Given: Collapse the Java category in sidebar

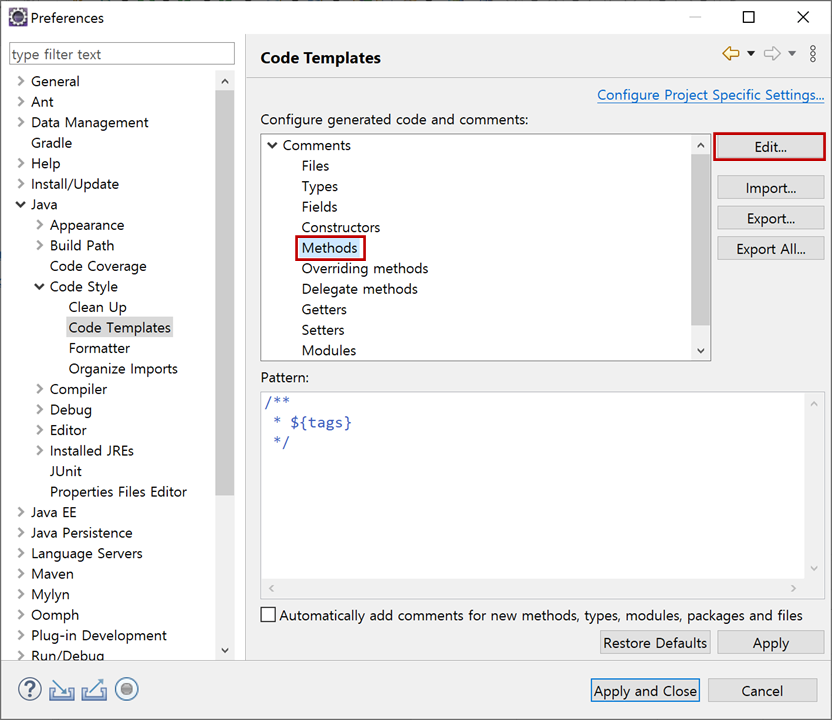Looking at the screenshot, I should coord(23,204).
